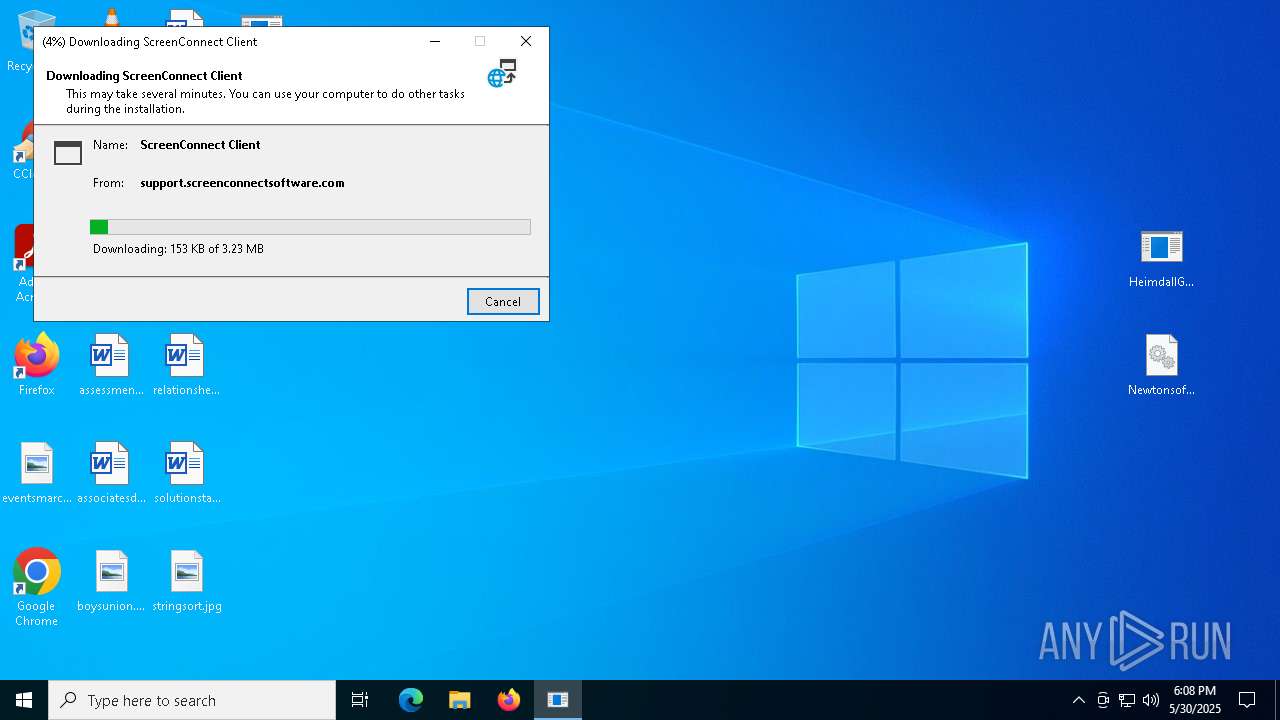Open the relationshe... Word document icon
This screenshot has width=1280, height=720.
click(x=186, y=365)
